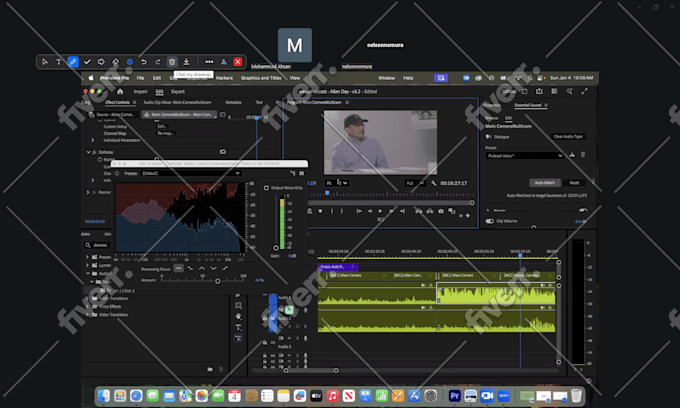Open the Metadata panel tab

(x=233, y=102)
